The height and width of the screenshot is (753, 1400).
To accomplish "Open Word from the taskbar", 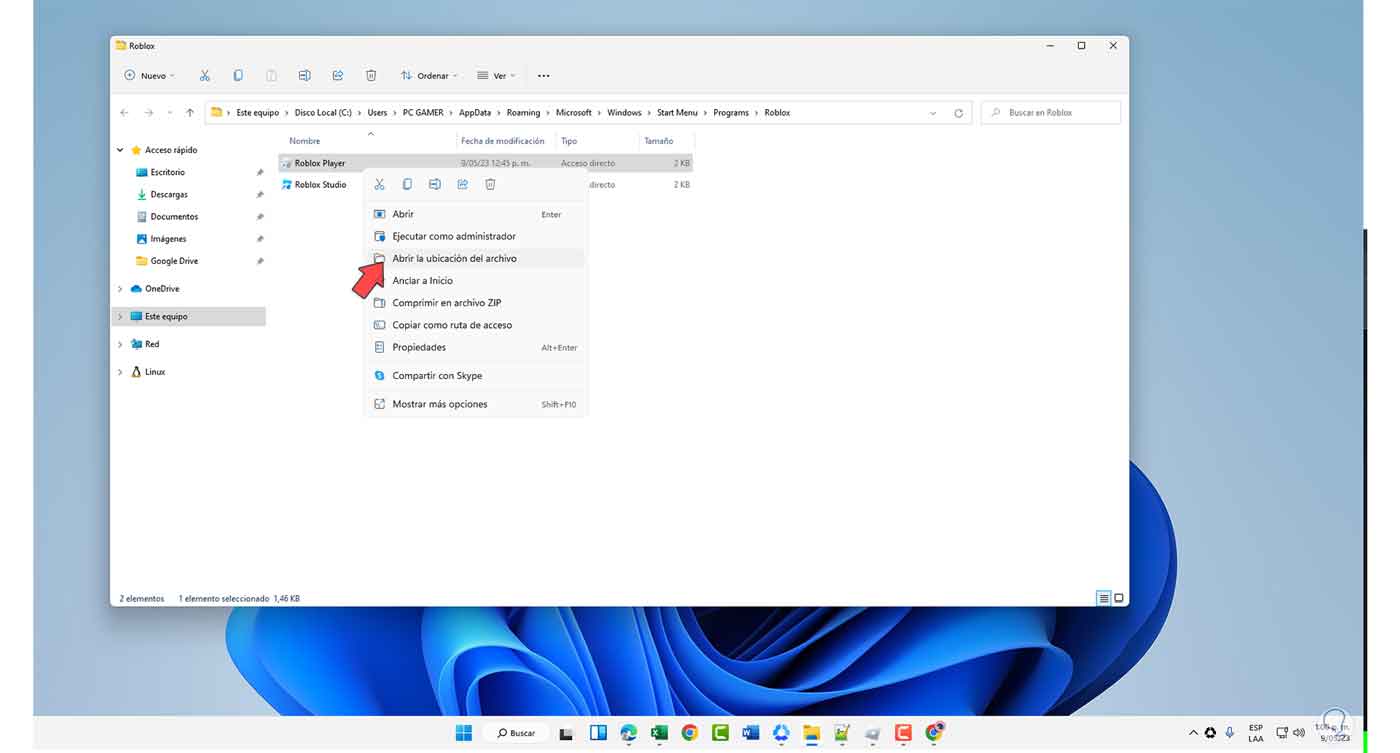I will point(751,733).
